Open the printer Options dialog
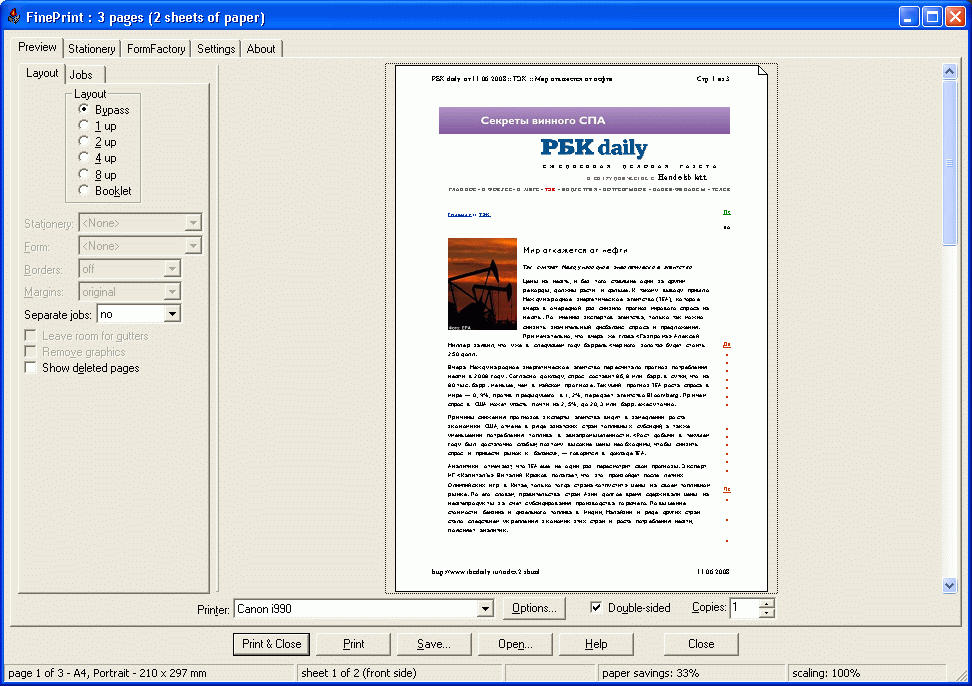The width and height of the screenshot is (972, 686). point(536,608)
